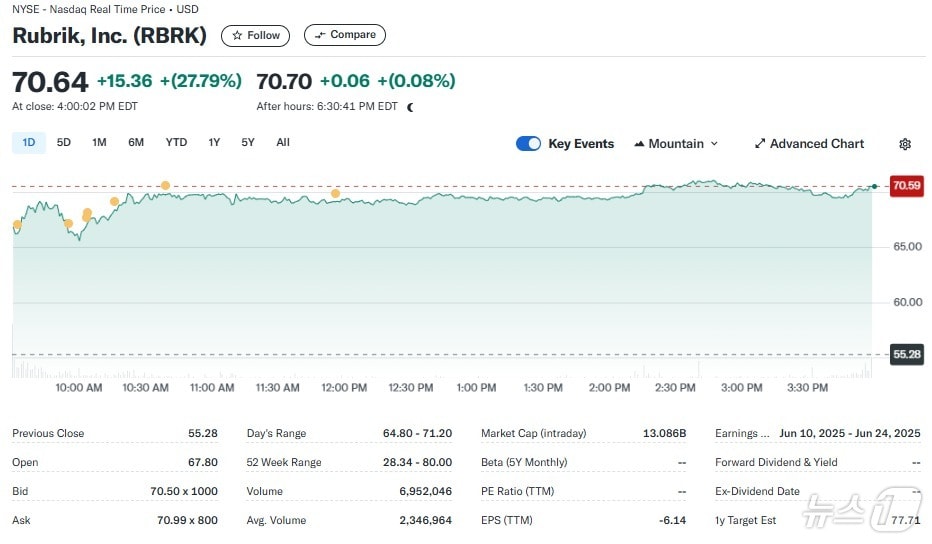This screenshot has height=544, width=932.
Task: Show the YTD chart range
Action: tap(176, 142)
